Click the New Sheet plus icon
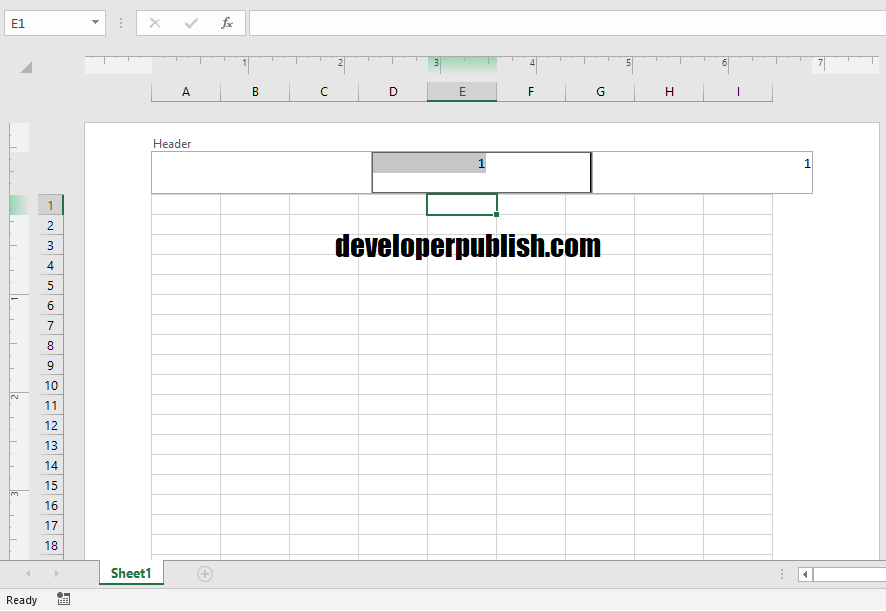This screenshot has height=611, width=886. point(204,574)
